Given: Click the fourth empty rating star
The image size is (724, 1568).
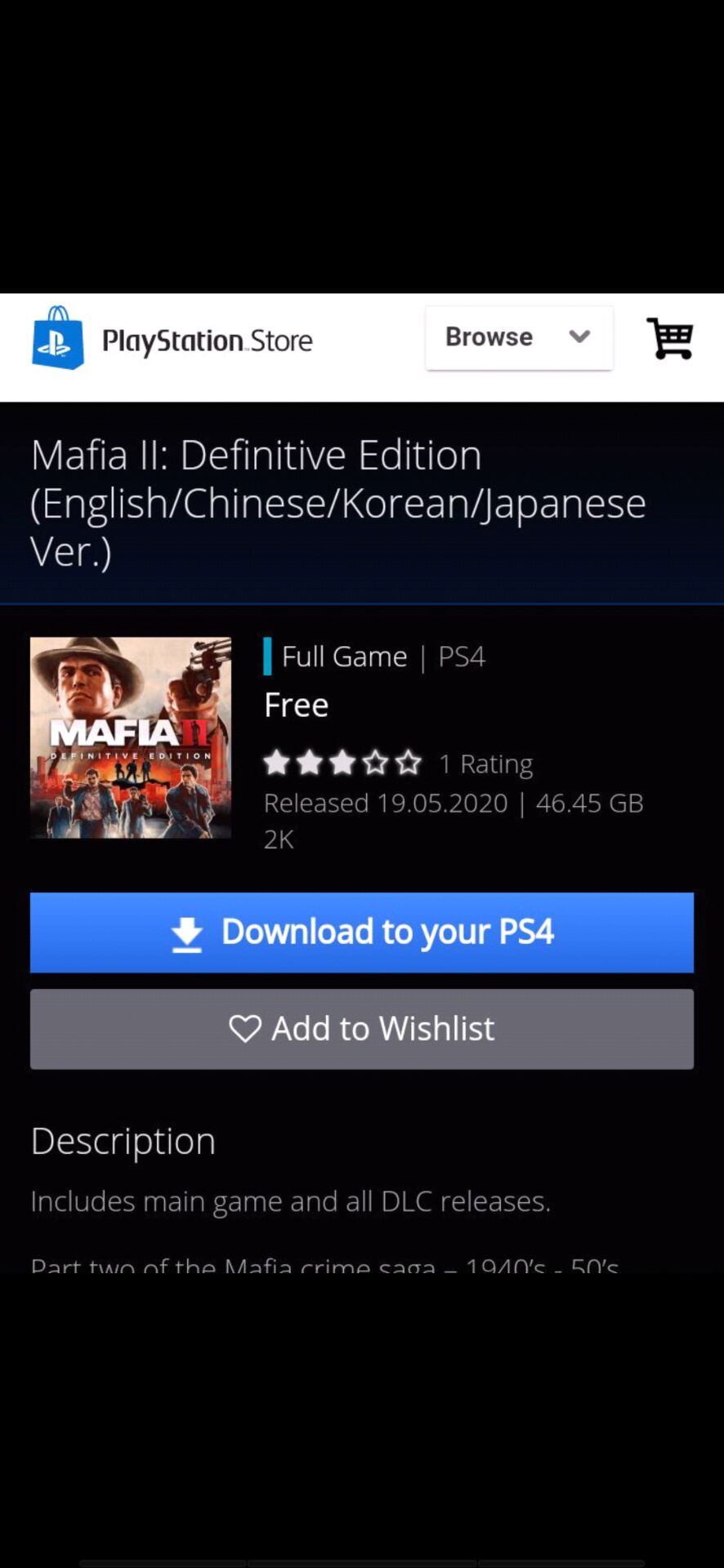Looking at the screenshot, I should click(x=375, y=763).
